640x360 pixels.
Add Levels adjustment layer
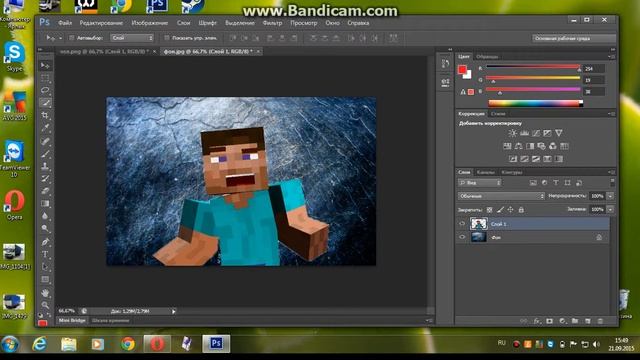[524, 133]
